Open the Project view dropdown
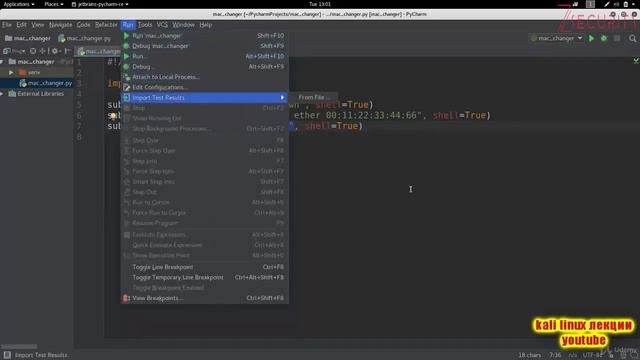 pos(14,51)
